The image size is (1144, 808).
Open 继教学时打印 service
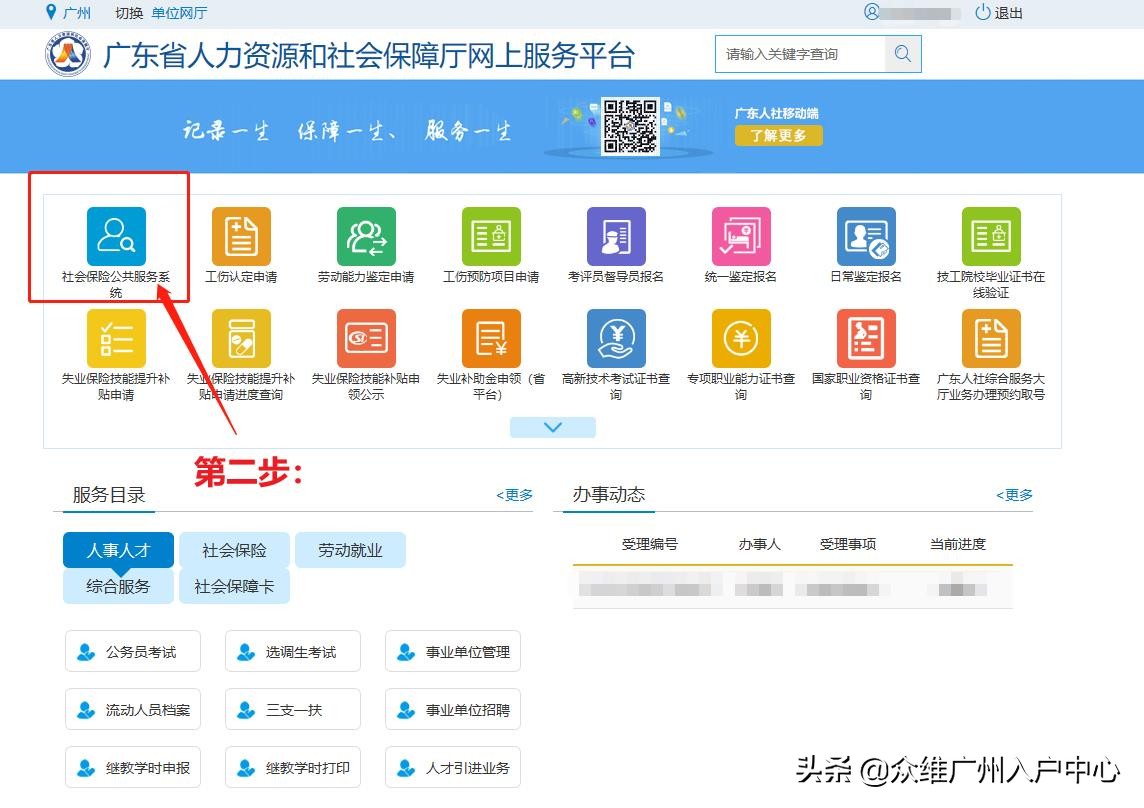point(293,767)
